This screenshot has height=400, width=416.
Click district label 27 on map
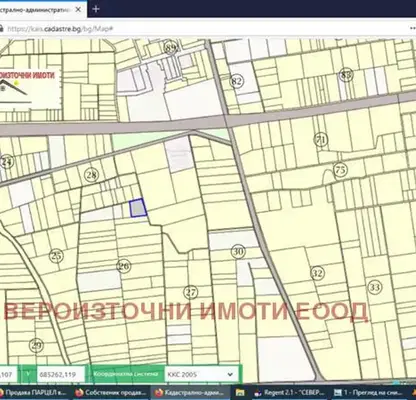[x=191, y=293]
